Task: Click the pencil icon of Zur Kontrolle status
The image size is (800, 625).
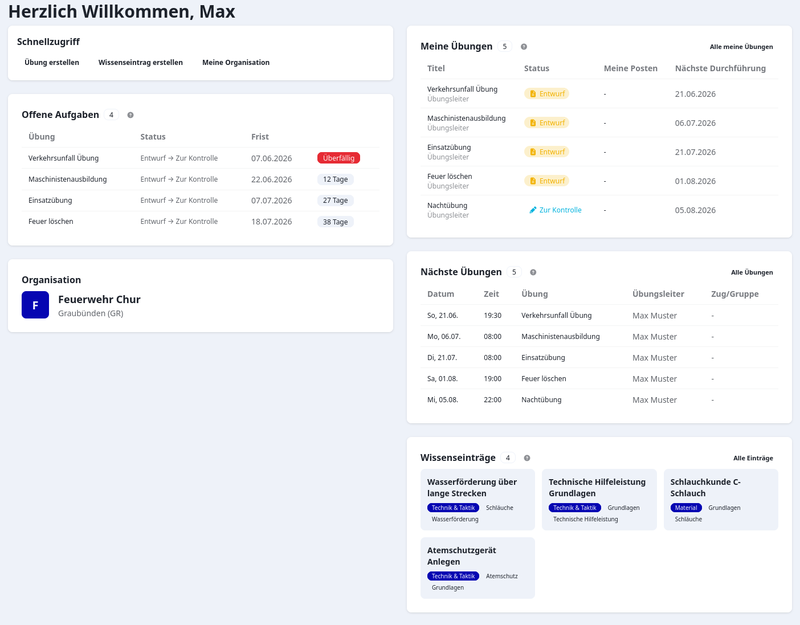Action: [533, 210]
